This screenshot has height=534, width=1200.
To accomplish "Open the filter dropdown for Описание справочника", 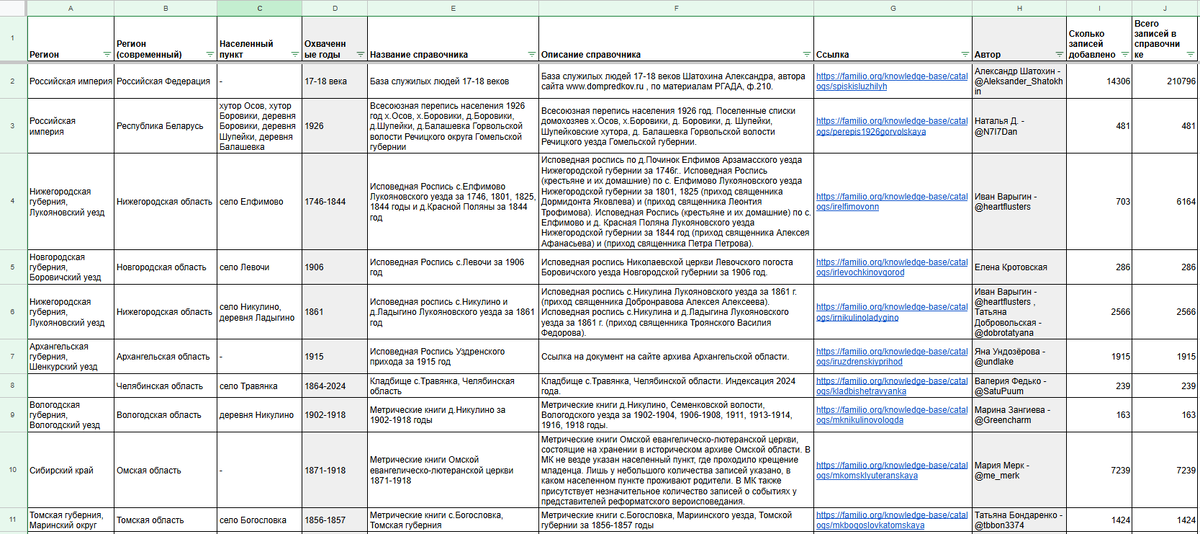I will [x=805, y=54].
